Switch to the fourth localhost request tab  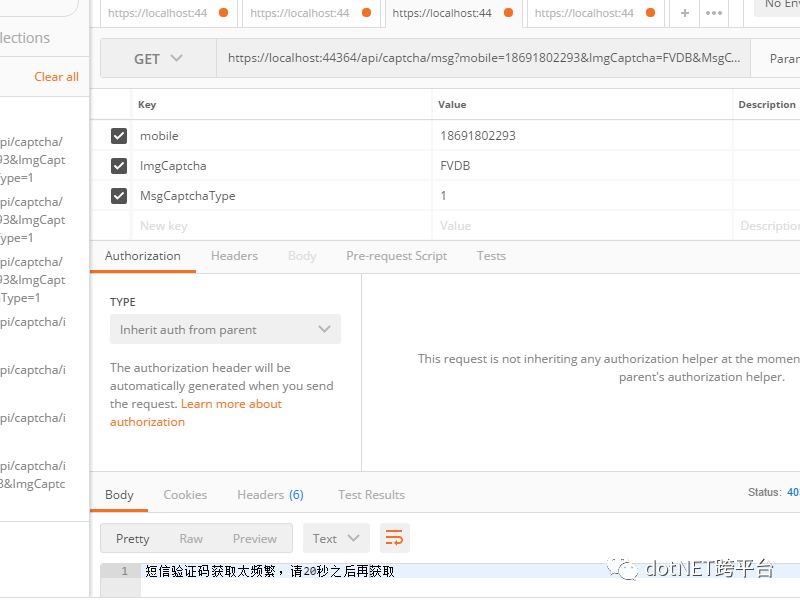coord(594,13)
